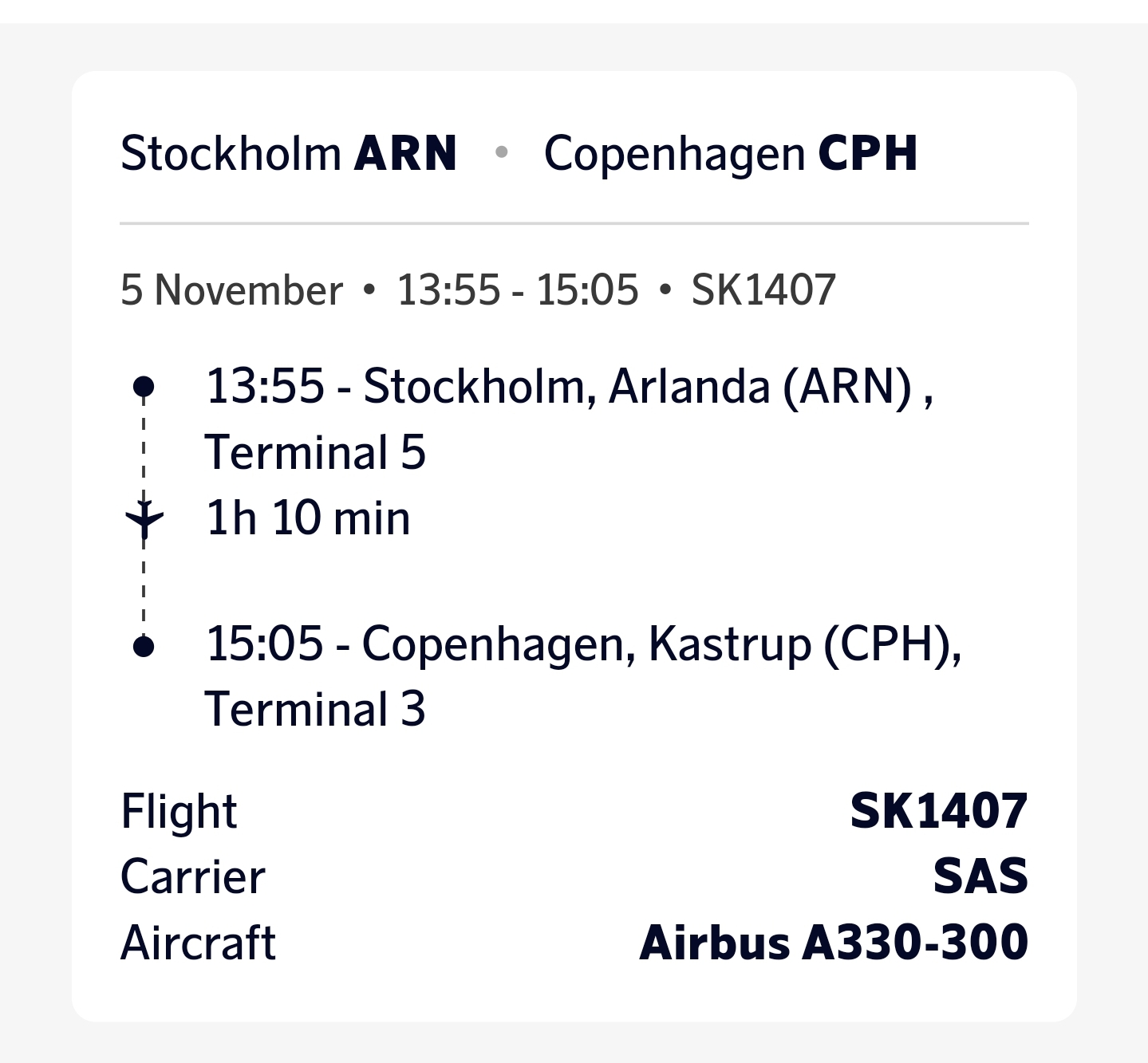Click the Terminal 5 text
This screenshot has width=1148, height=1063.
315,453
